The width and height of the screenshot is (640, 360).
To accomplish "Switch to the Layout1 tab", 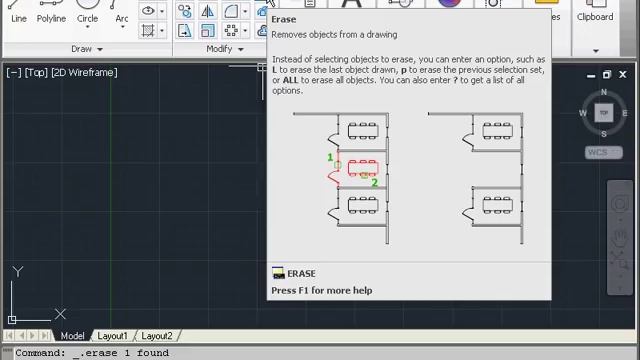I will (112, 336).
